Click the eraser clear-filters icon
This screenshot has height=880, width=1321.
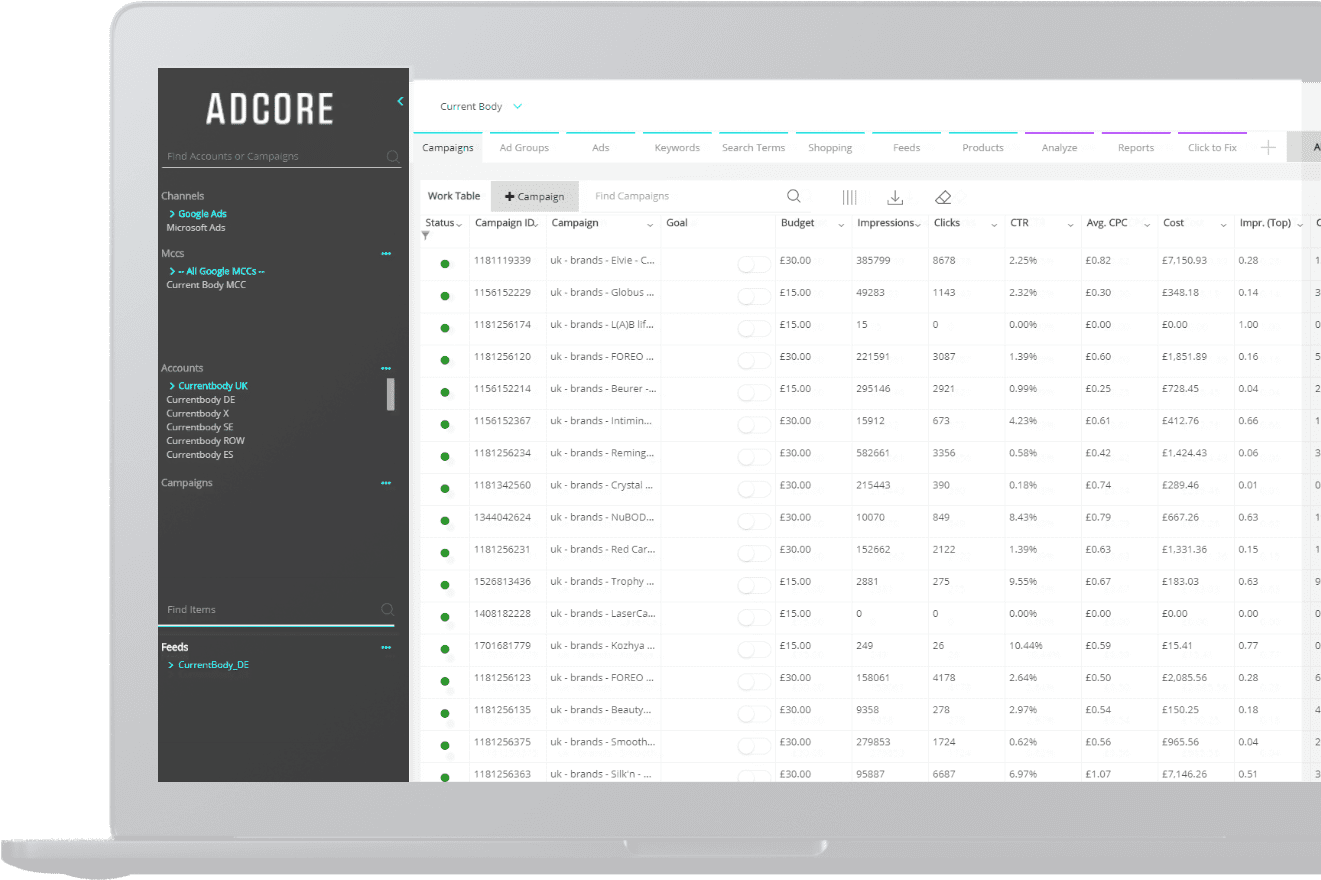pyautogui.click(x=942, y=197)
